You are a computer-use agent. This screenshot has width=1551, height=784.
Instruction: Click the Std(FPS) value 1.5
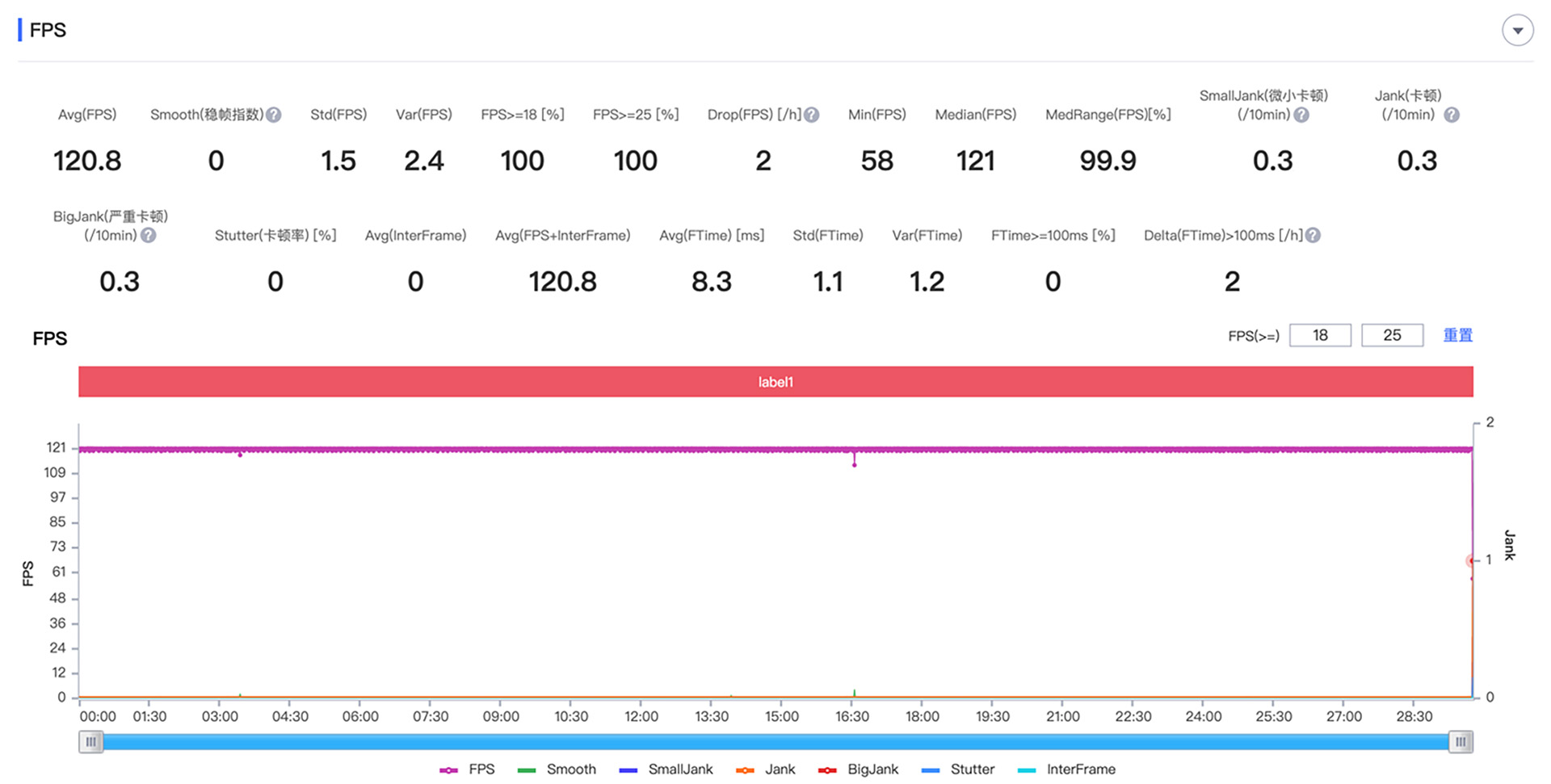coord(338,161)
